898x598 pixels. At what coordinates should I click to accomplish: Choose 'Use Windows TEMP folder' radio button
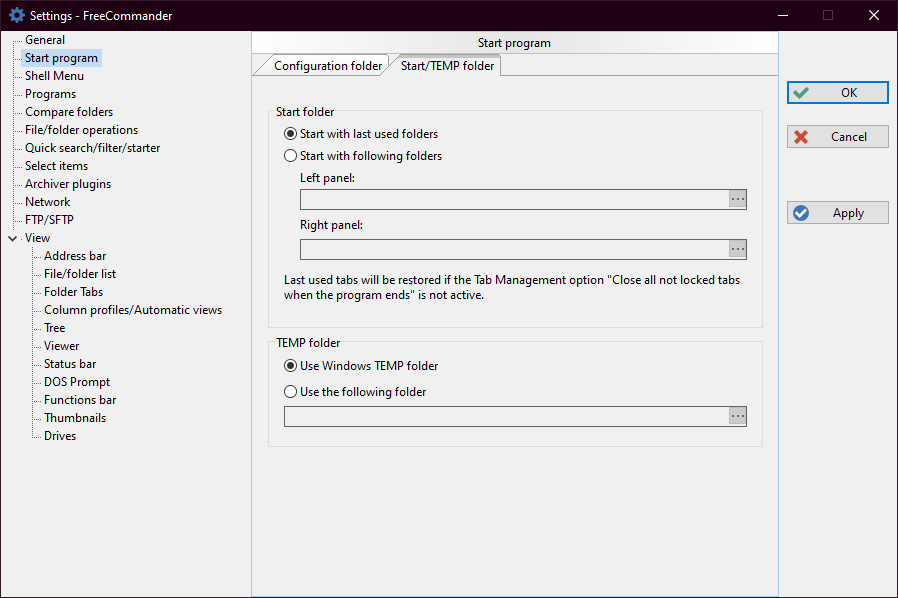(291, 366)
